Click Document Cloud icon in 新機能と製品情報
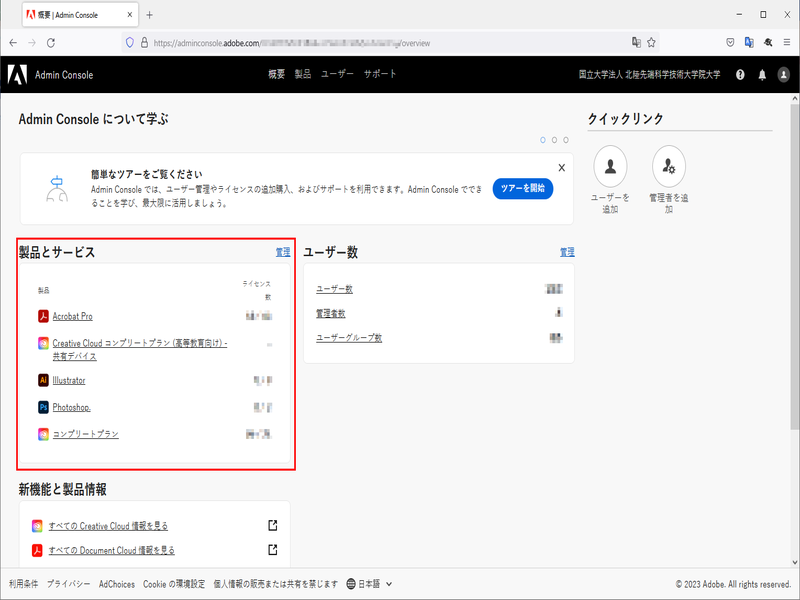The height and width of the screenshot is (600, 800). click(x=37, y=550)
